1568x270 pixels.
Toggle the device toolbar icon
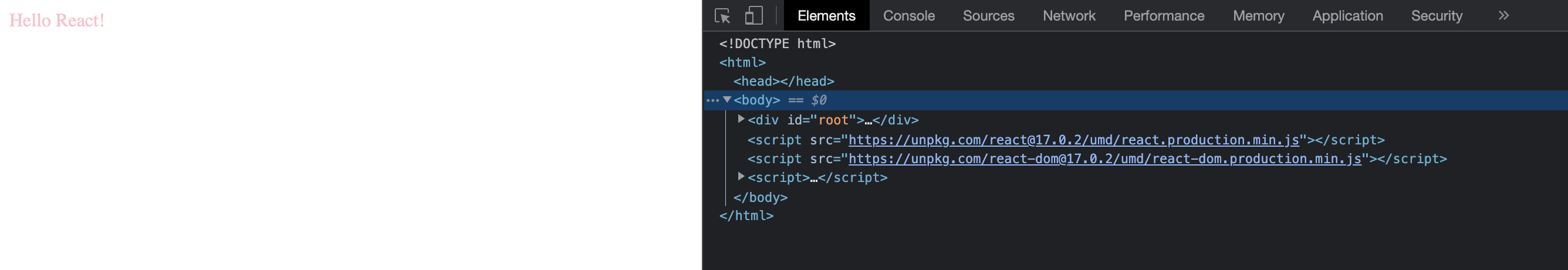coord(753,16)
